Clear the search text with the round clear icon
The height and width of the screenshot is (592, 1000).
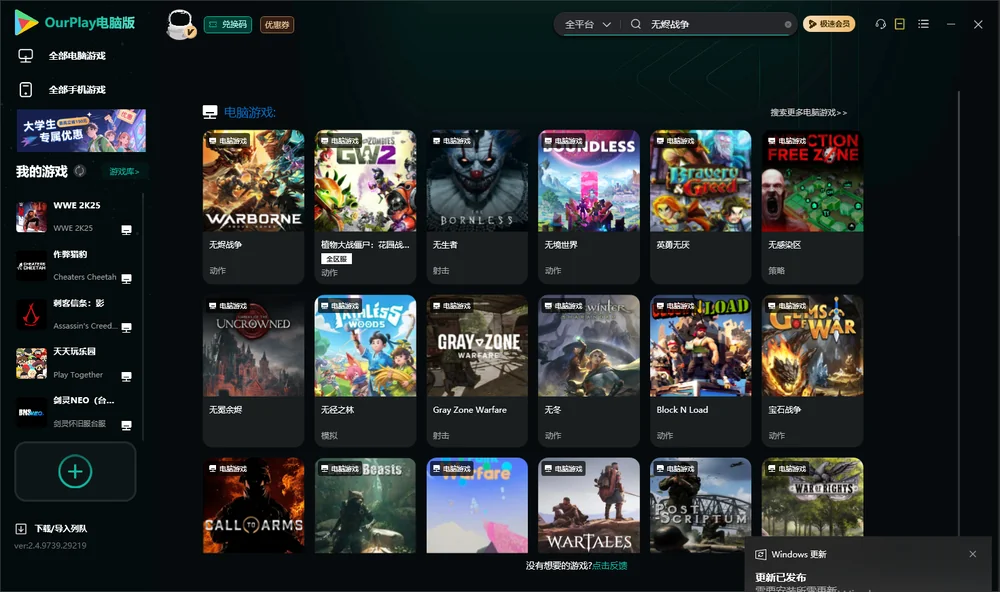point(788,24)
